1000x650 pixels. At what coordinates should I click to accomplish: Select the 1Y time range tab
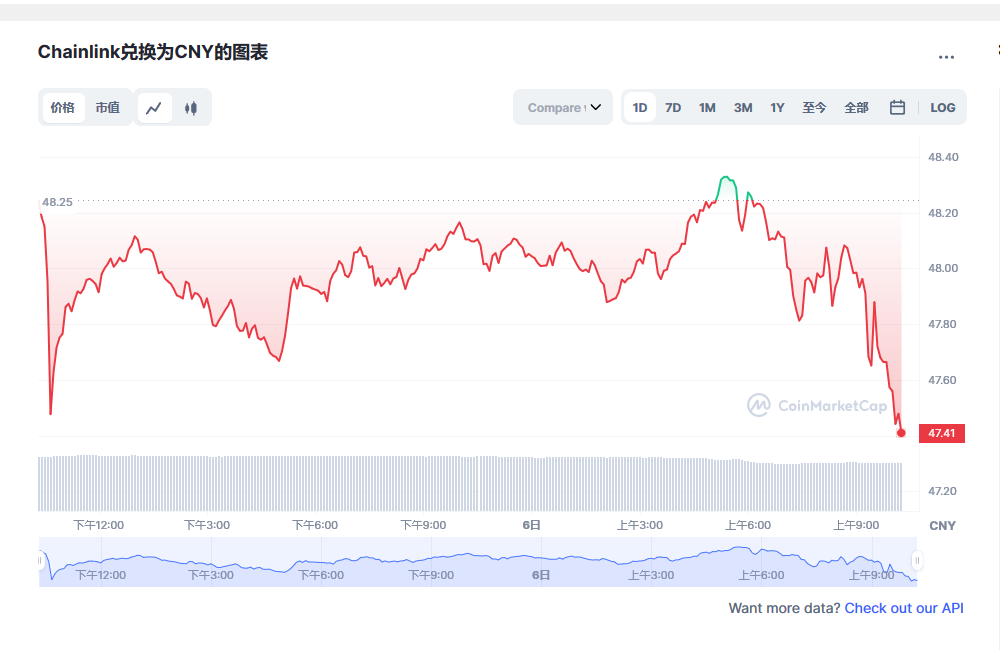777,107
